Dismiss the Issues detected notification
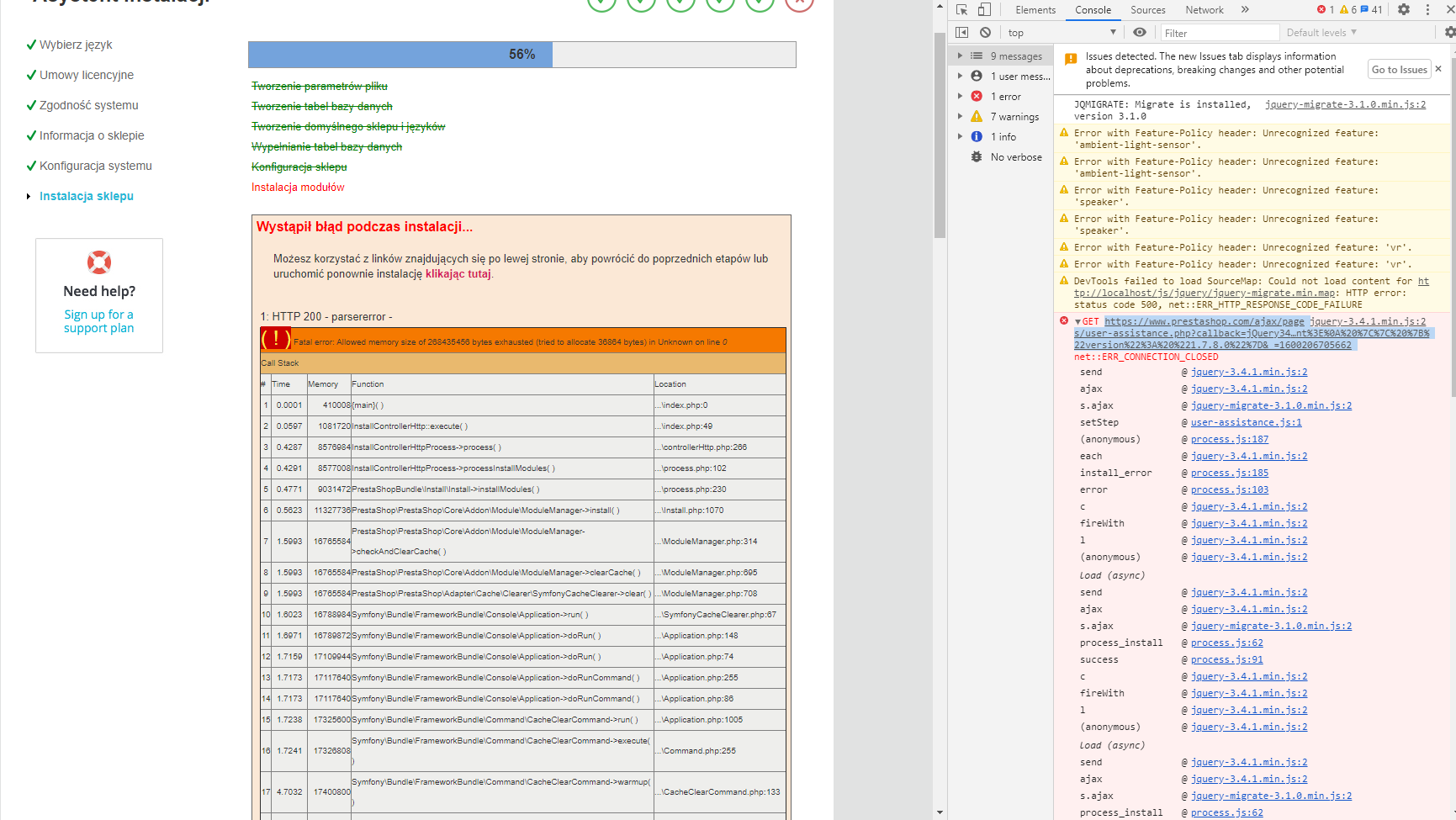1456x820 pixels. (x=1438, y=69)
